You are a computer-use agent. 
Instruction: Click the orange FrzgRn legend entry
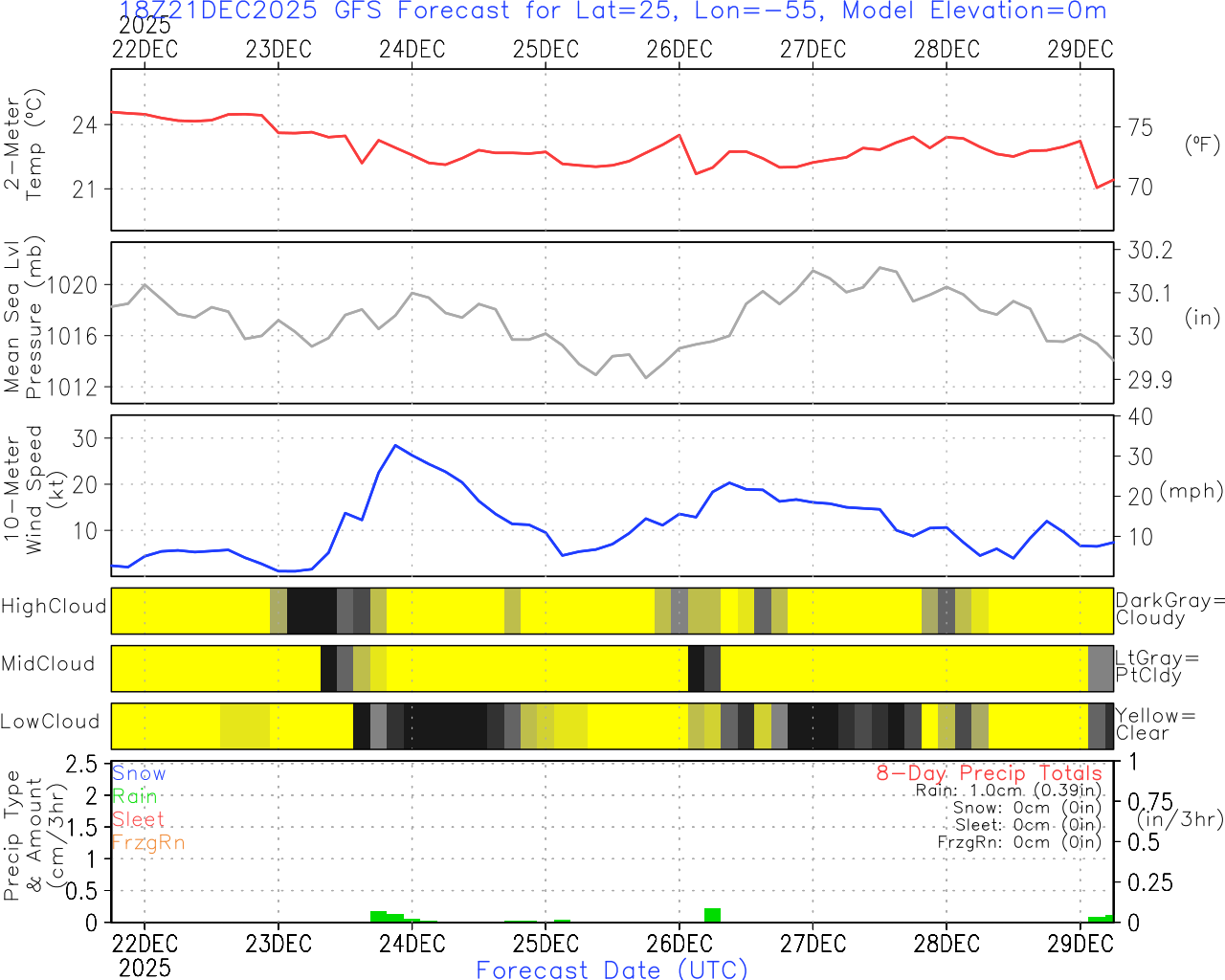pos(147,843)
